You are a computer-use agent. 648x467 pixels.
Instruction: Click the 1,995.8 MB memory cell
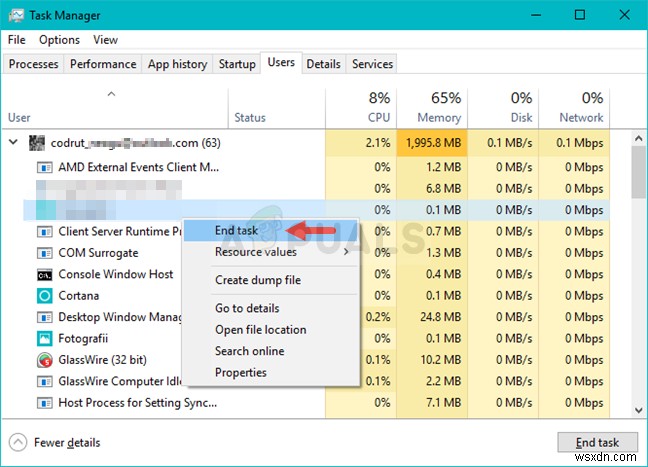point(432,143)
